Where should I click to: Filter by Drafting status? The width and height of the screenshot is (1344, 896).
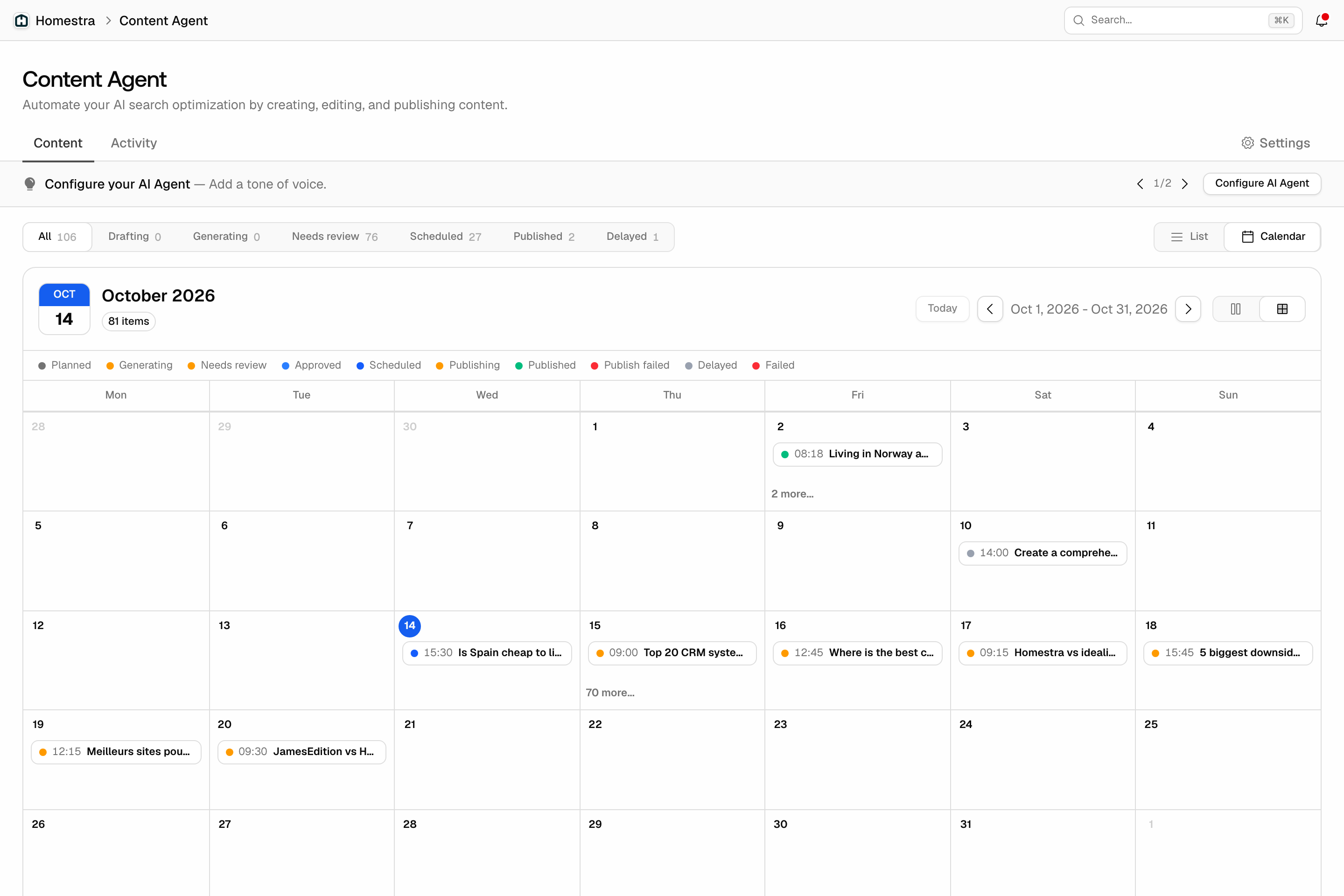(x=134, y=237)
